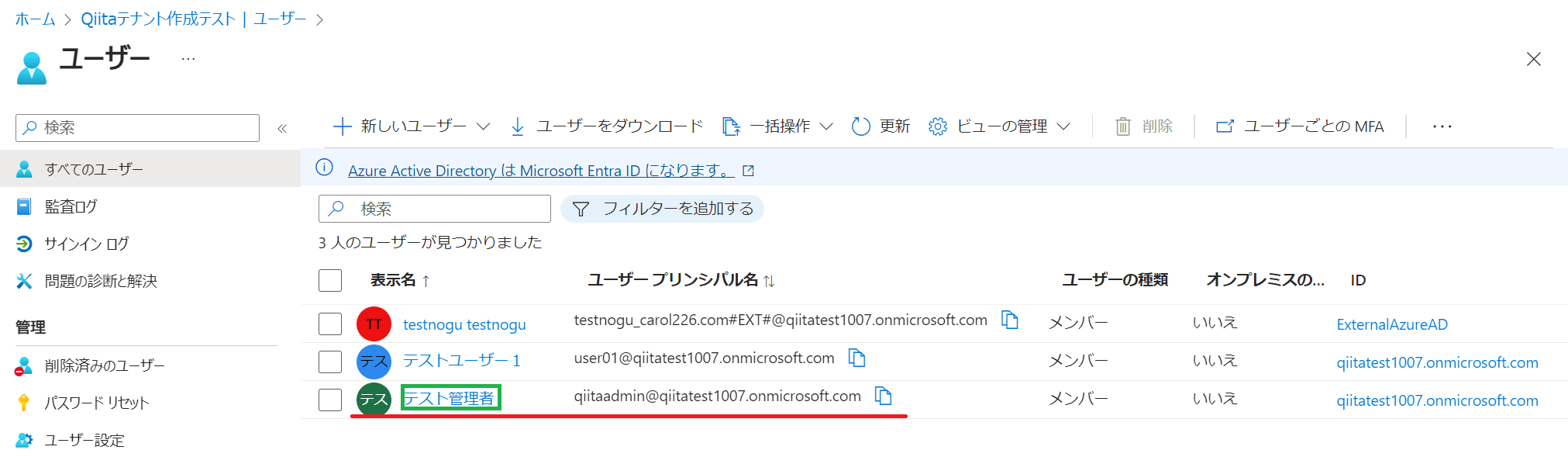Open the 一括操作 menu
This screenshot has height=457, width=1568.
[x=777, y=126]
